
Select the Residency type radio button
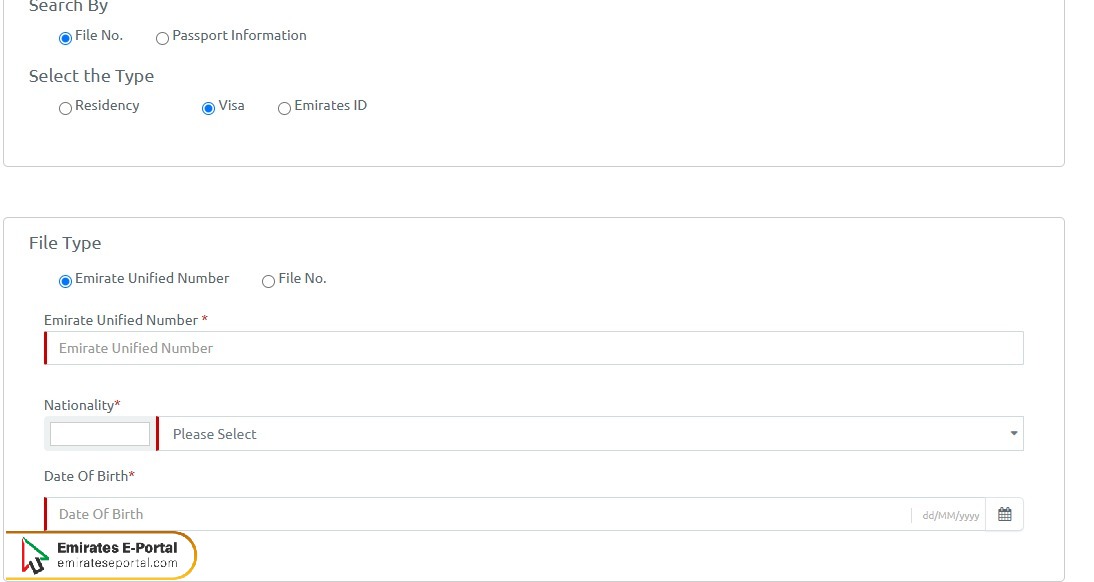66,108
